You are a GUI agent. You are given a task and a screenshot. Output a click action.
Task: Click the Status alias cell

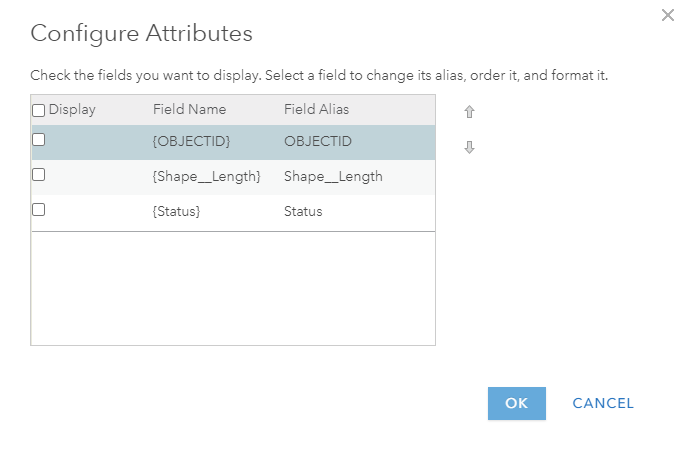click(303, 212)
